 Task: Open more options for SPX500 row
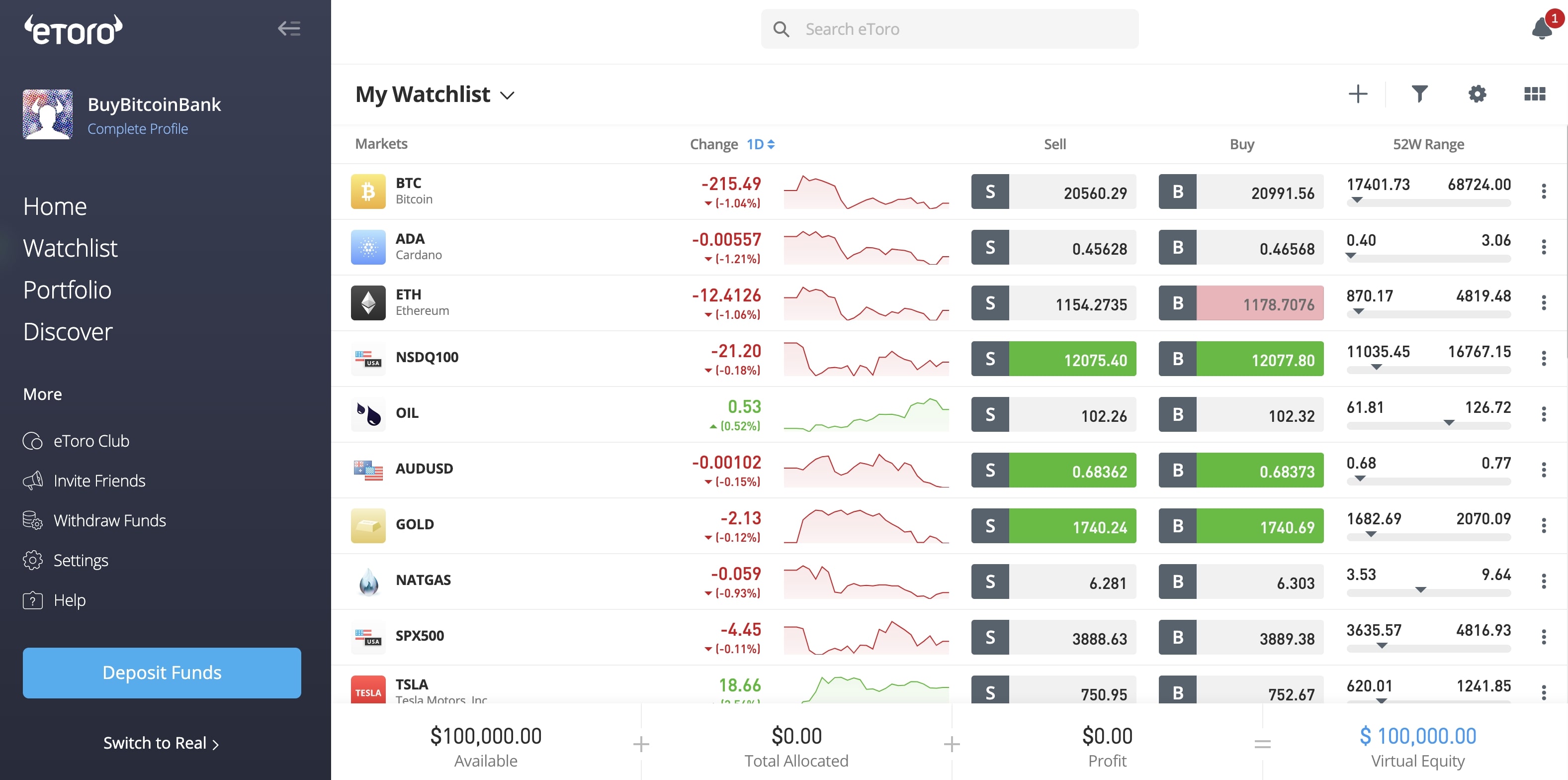pyautogui.click(x=1544, y=637)
